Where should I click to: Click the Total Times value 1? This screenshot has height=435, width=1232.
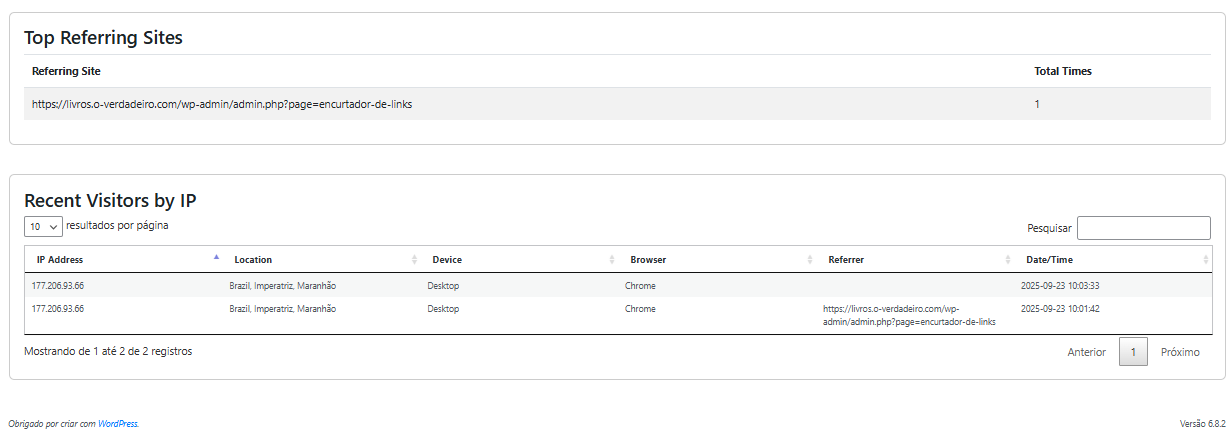pyautogui.click(x=1037, y=104)
